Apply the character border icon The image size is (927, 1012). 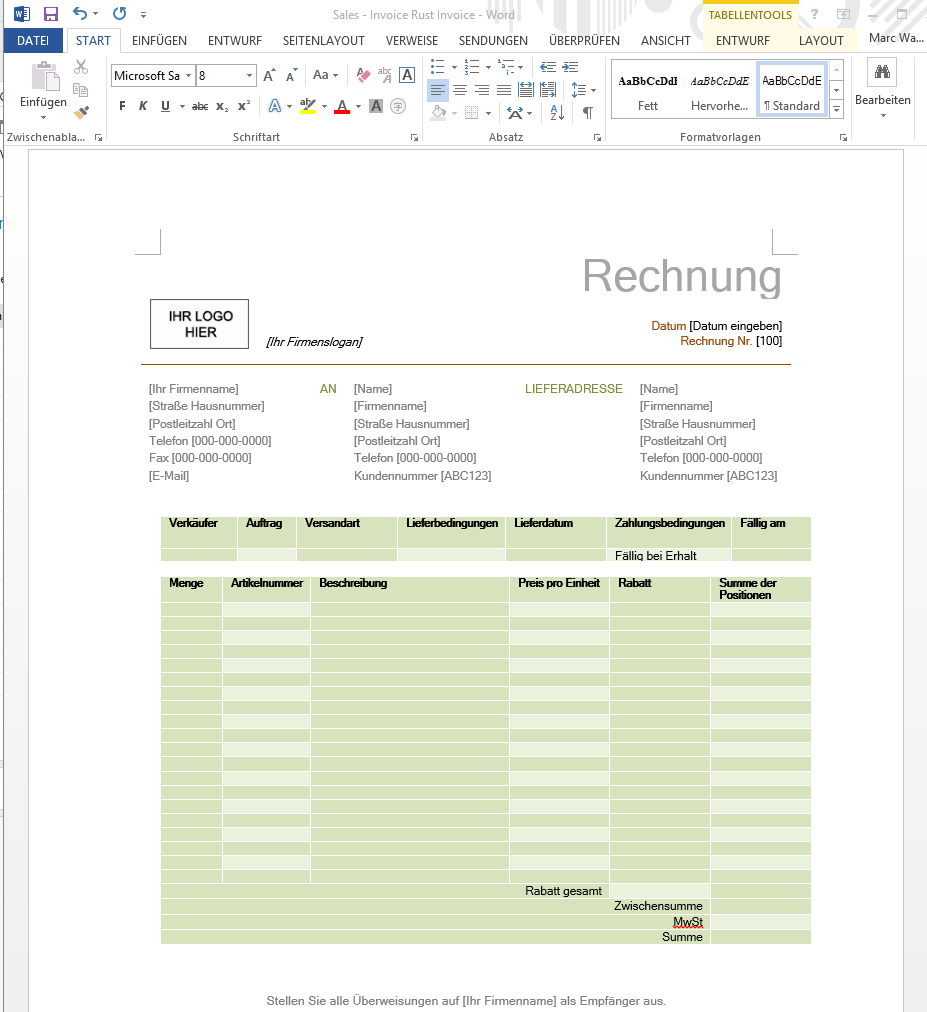[x=407, y=76]
